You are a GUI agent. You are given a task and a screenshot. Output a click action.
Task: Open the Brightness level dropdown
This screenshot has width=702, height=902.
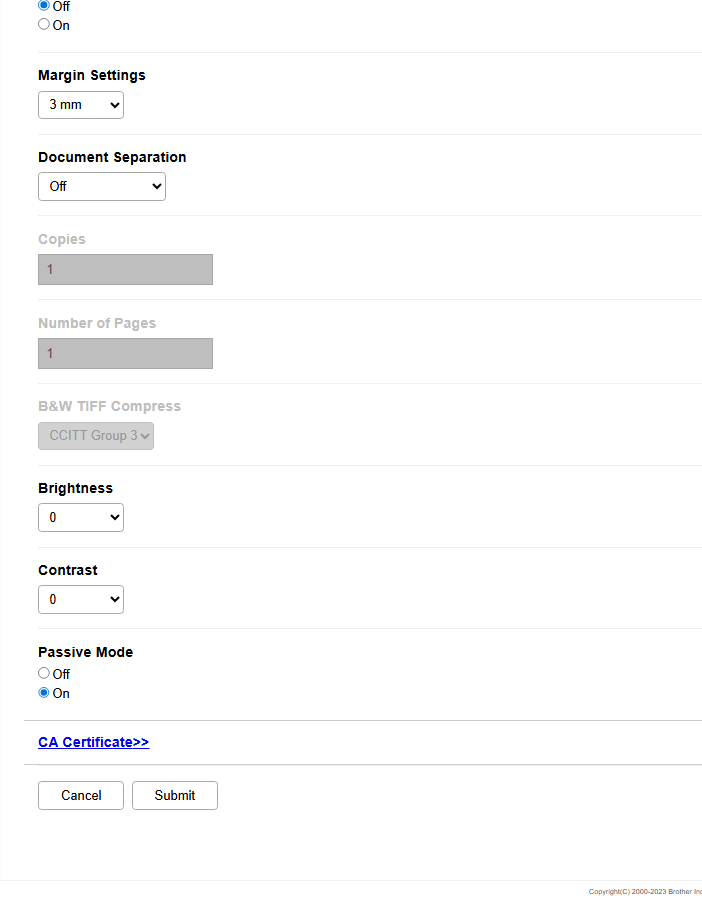(x=81, y=518)
